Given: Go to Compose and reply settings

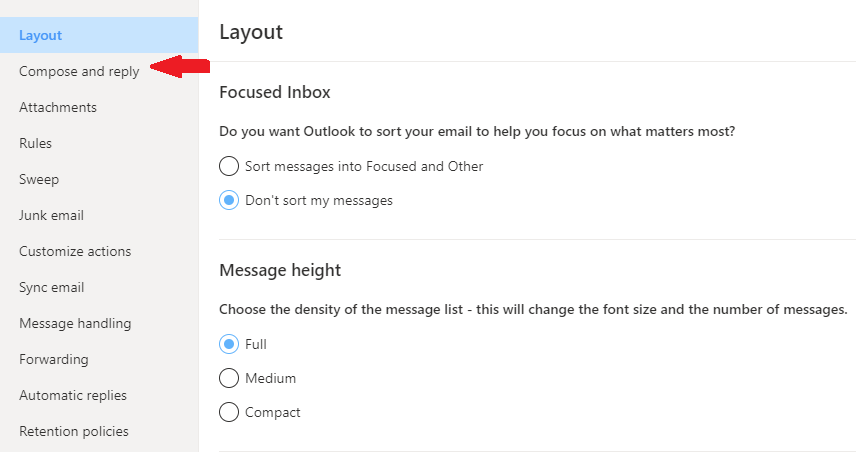Looking at the screenshot, I should click(79, 72).
